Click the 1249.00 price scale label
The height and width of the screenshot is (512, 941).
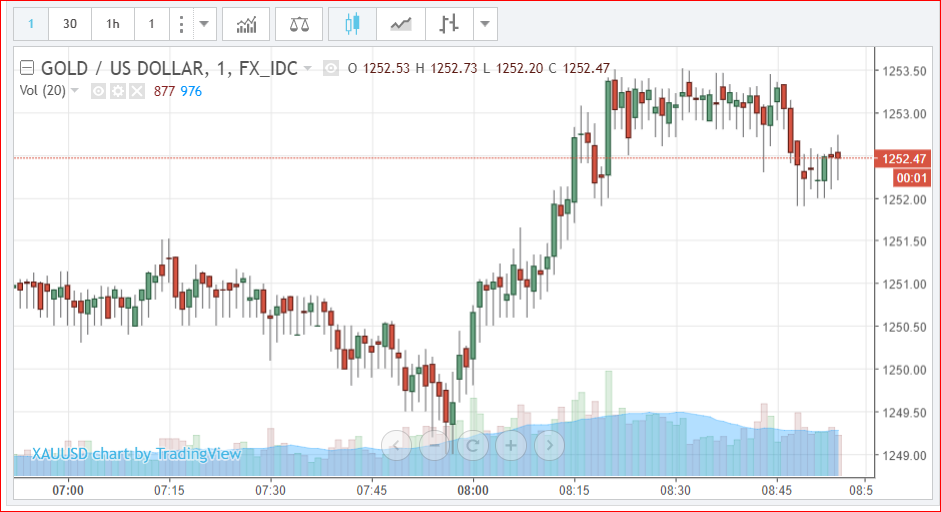click(x=904, y=456)
